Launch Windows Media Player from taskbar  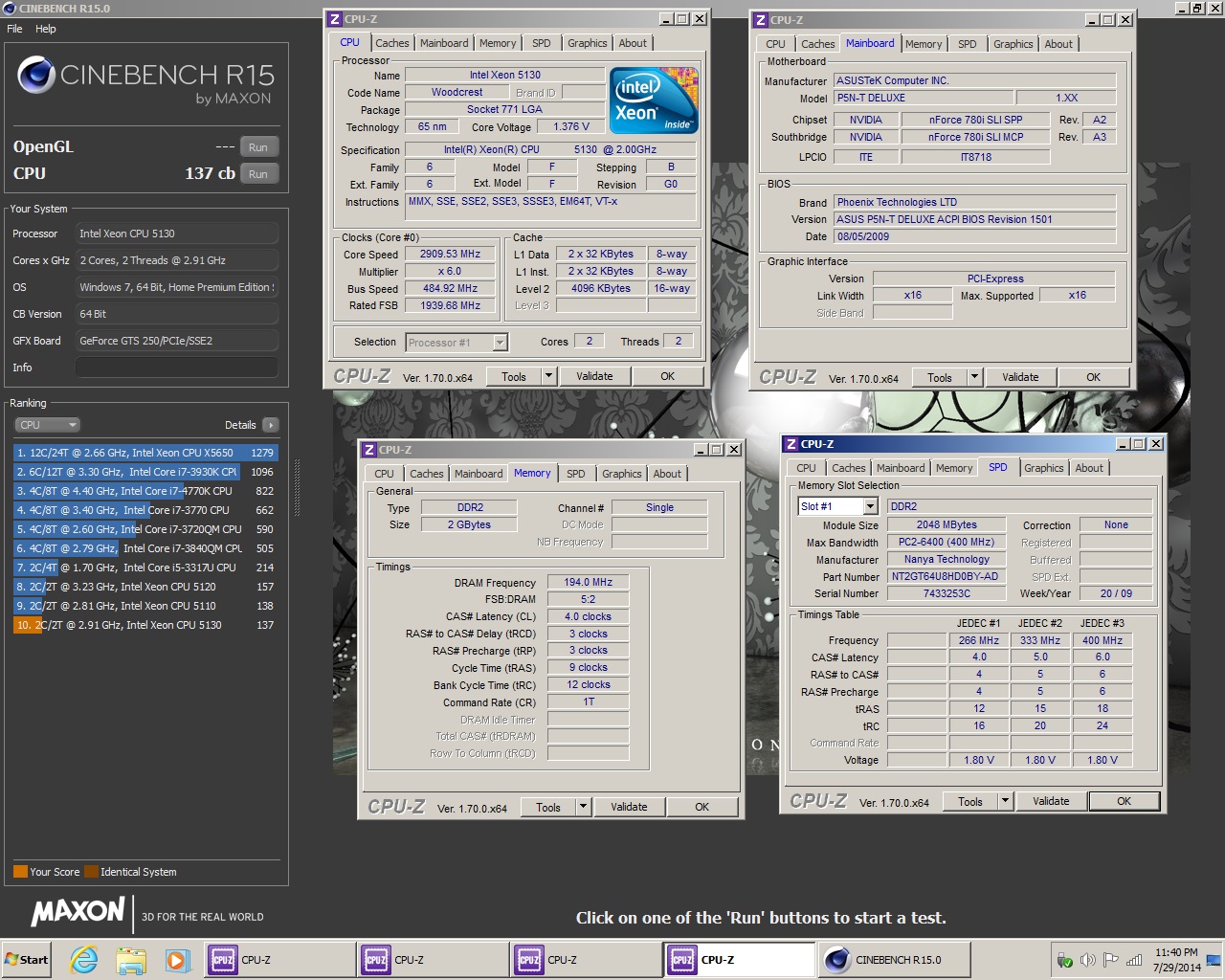pyautogui.click(x=176, y=960)
